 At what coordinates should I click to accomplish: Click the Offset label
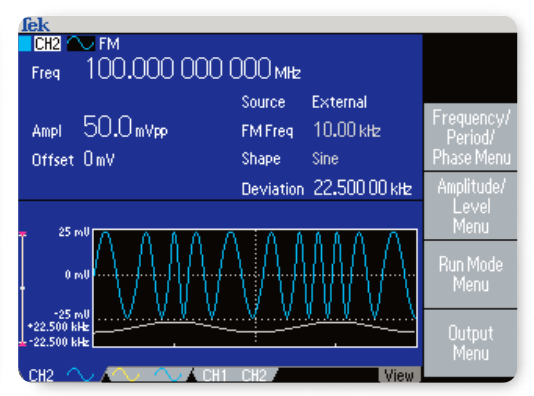(x=53, y=160)
